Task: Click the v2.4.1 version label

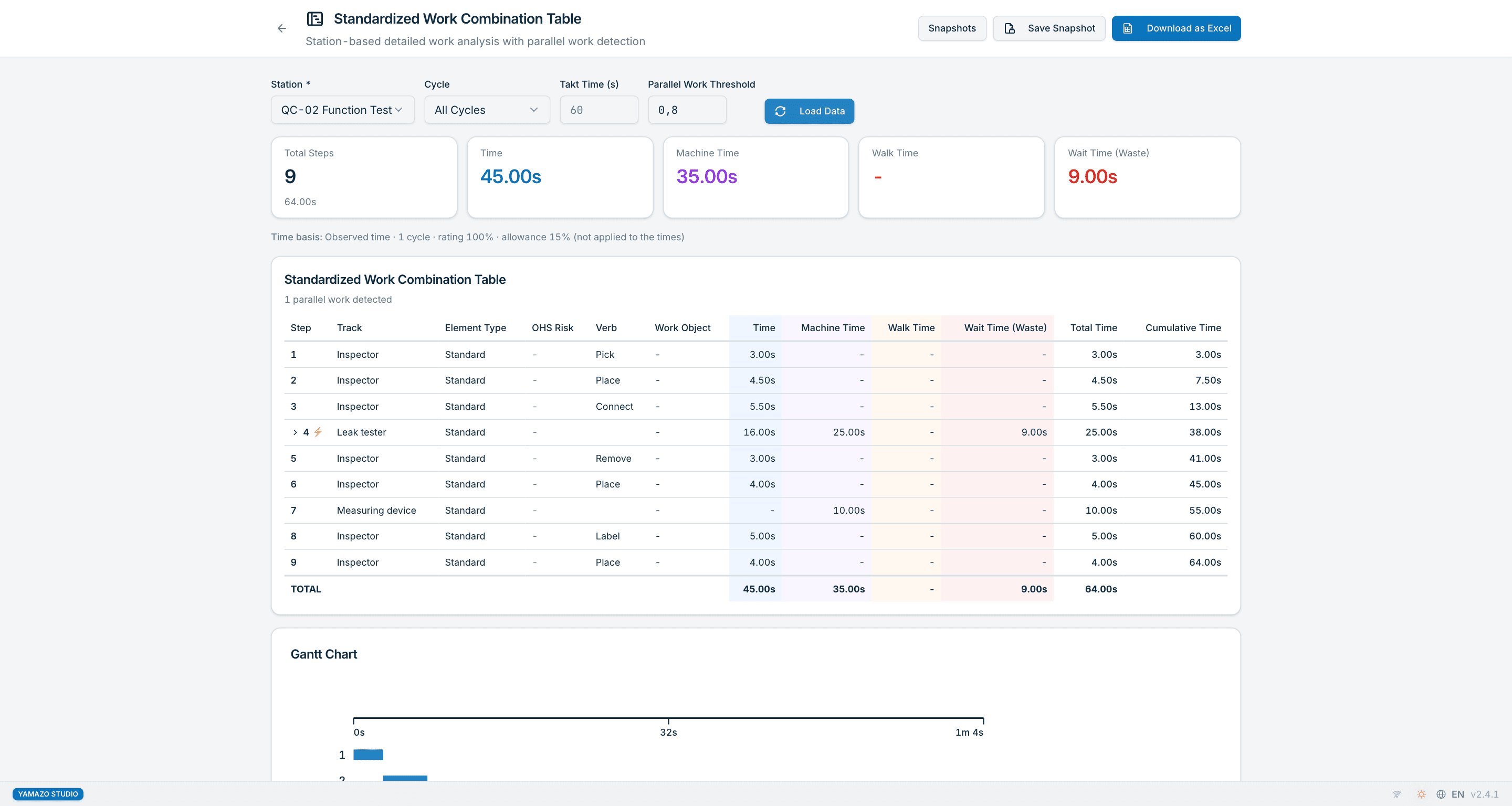Action: coord(1484,794)
